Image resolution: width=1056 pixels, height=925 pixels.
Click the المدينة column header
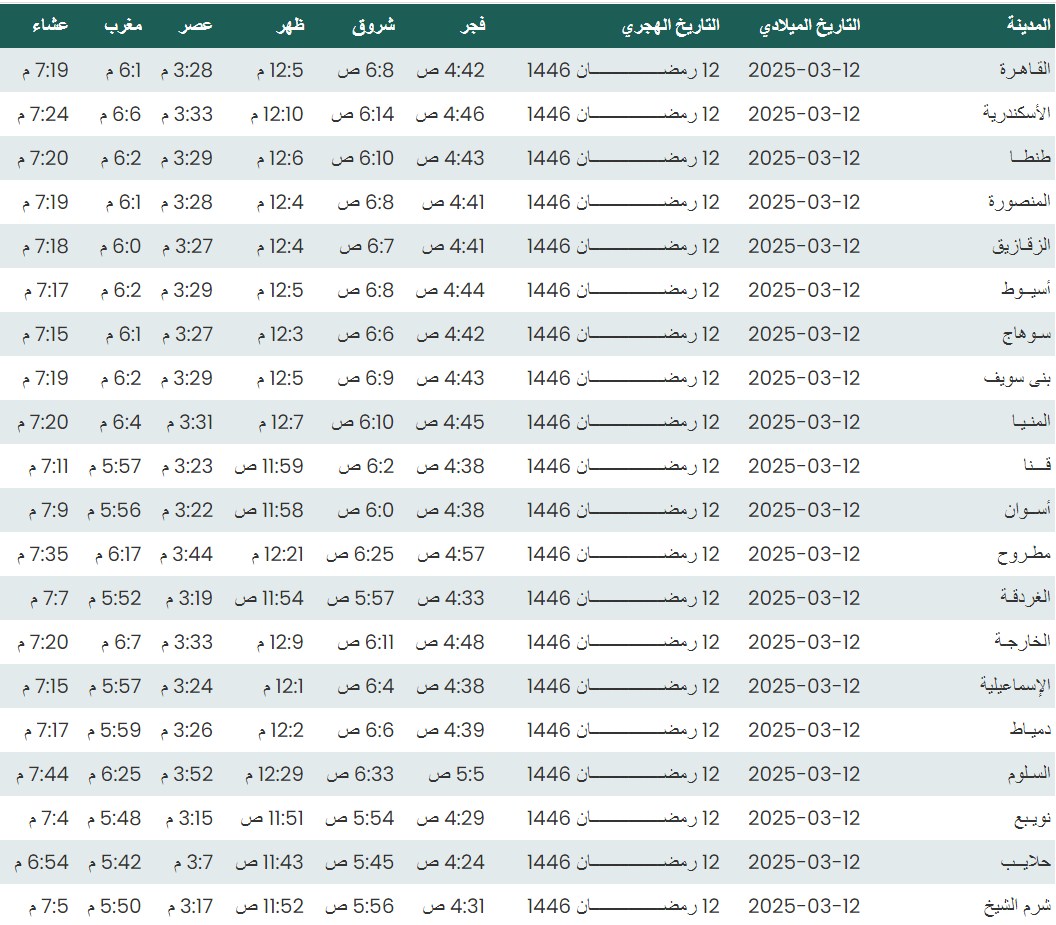pos(1029,26)
